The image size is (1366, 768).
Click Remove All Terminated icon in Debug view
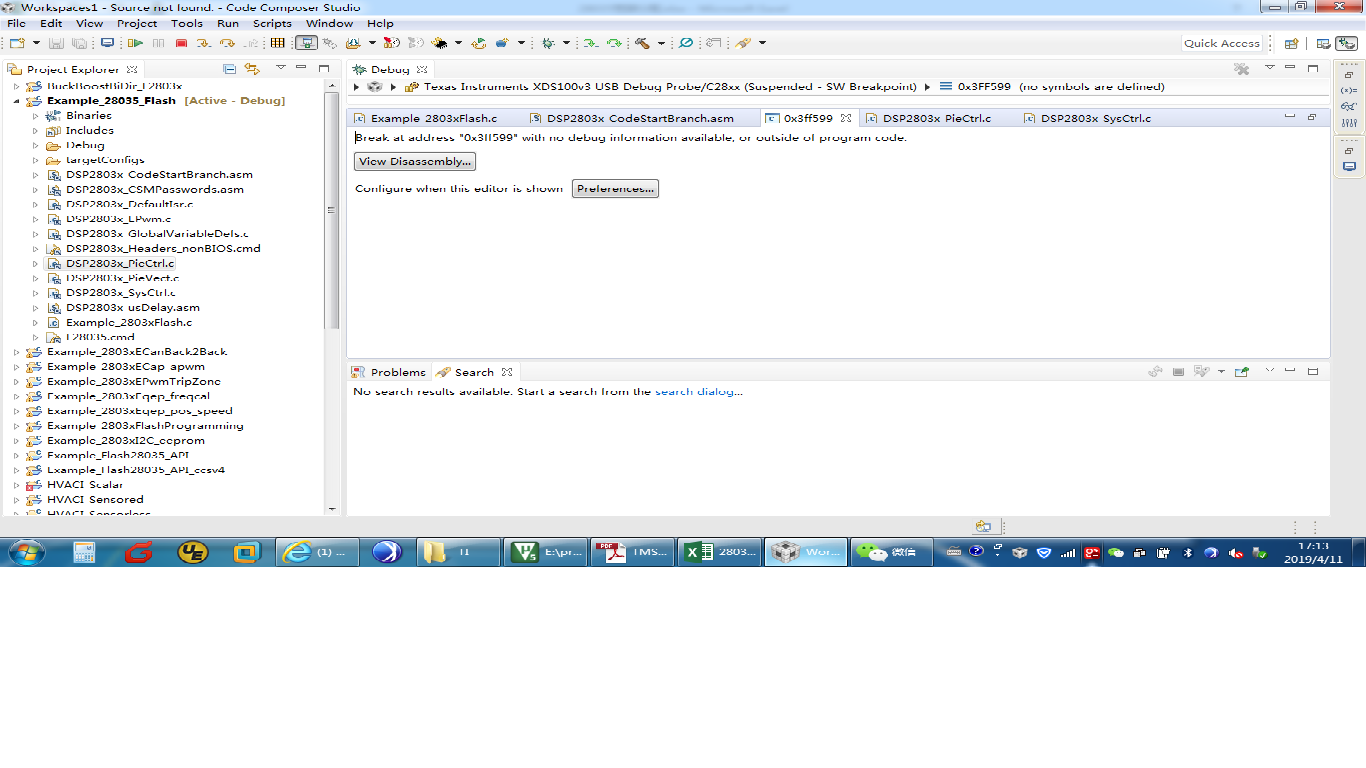pyautogui.click(x=1241, y=69)
